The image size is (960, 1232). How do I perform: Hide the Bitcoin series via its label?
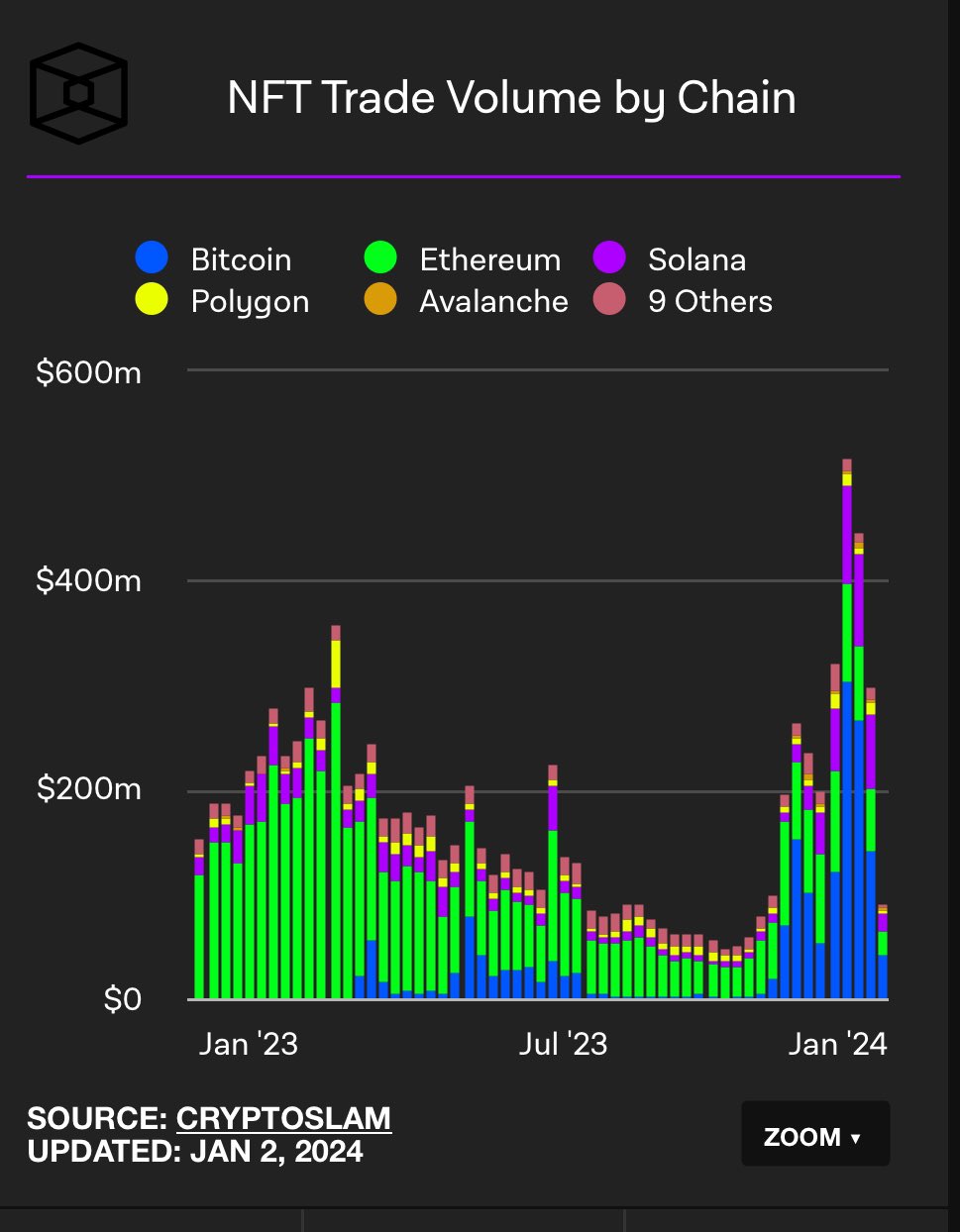pyautogui.click(x=241, y=259)
